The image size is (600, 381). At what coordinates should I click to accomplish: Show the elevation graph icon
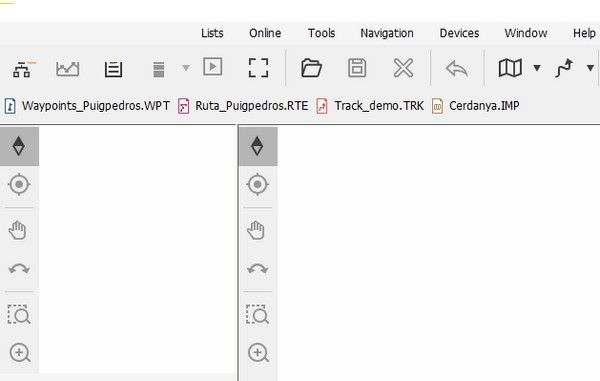tap(67, 69)
